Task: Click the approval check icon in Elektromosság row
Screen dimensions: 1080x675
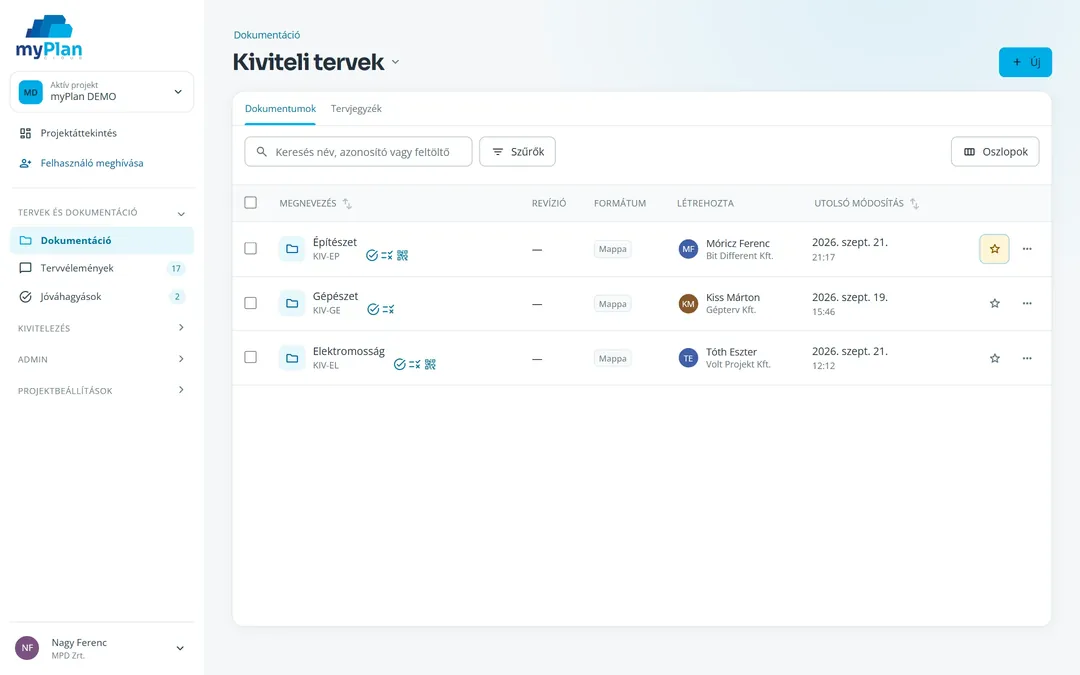Action: point(399,364)
